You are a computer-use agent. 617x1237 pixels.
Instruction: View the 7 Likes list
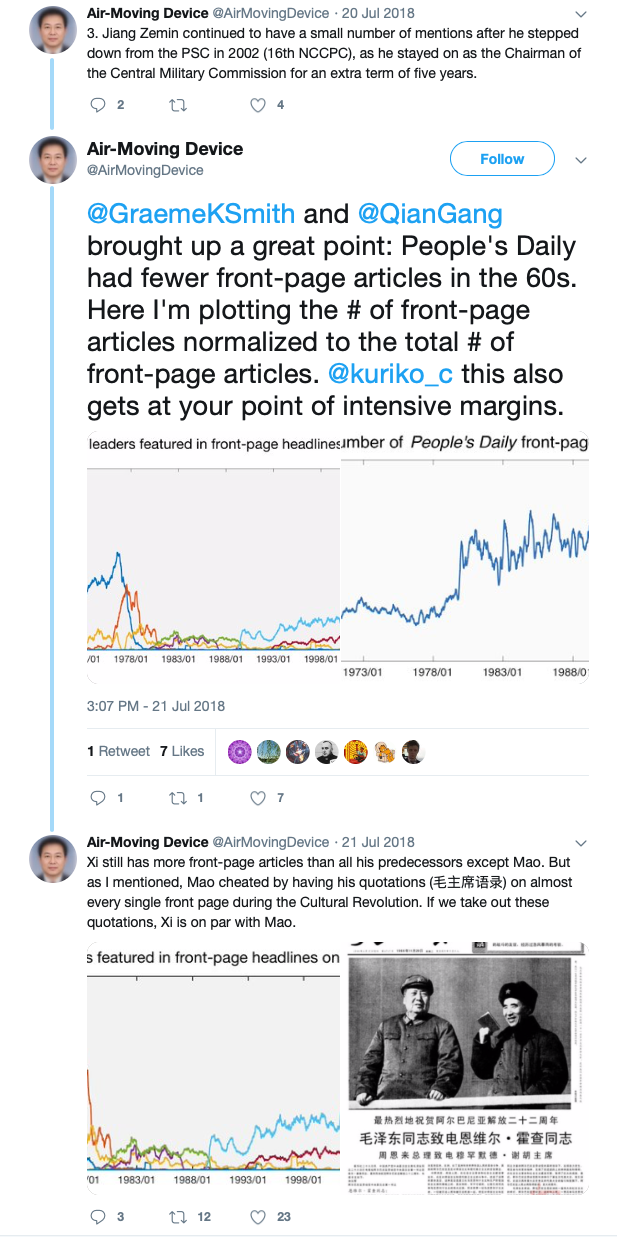[x=182, y=751]
